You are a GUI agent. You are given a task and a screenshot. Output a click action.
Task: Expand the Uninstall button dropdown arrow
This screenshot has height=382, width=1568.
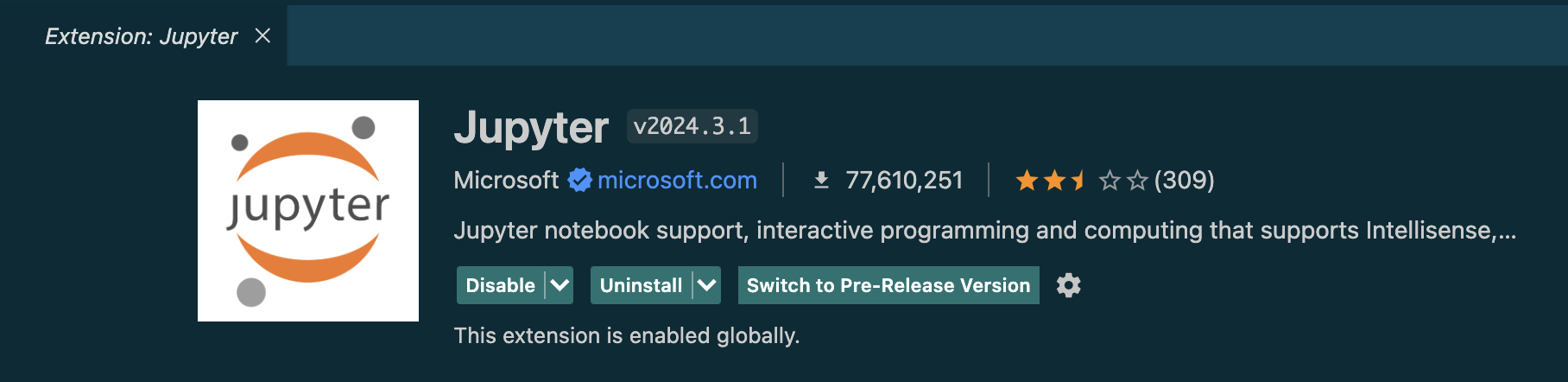(707, 285)
